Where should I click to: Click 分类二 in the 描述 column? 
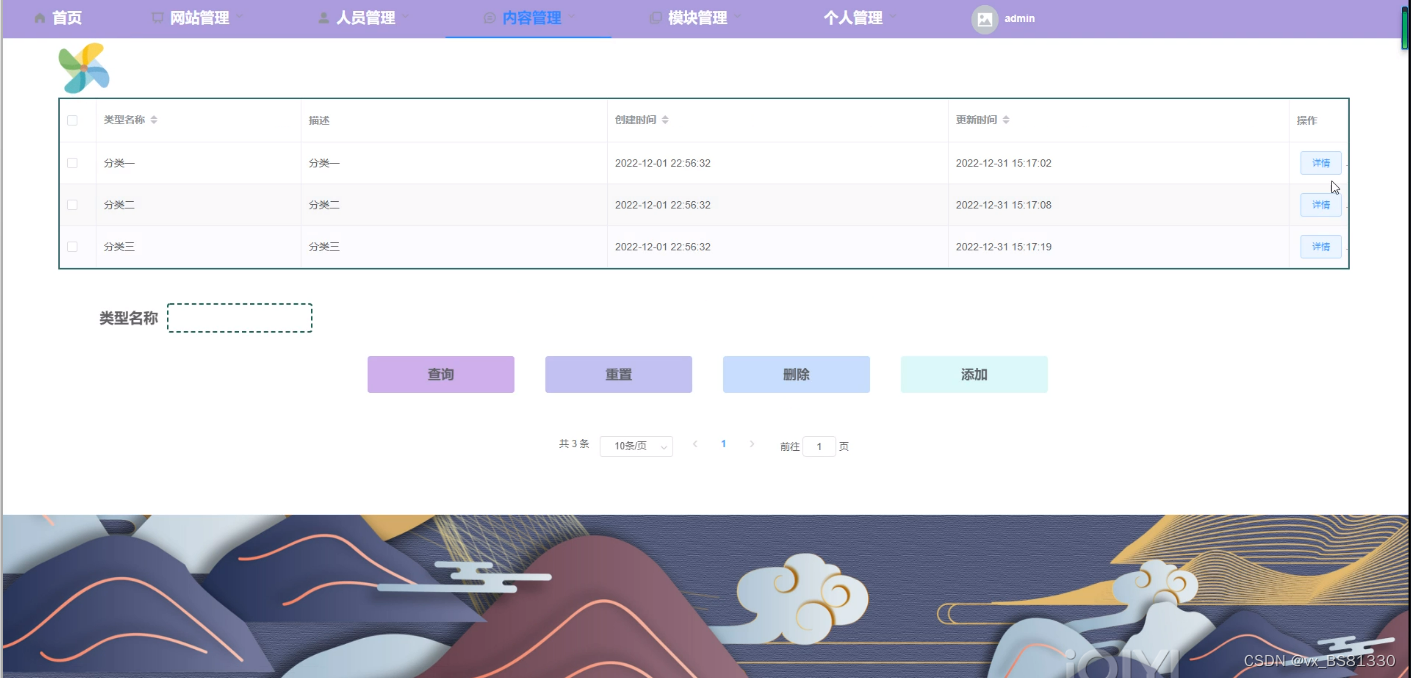tap(324, 205)
